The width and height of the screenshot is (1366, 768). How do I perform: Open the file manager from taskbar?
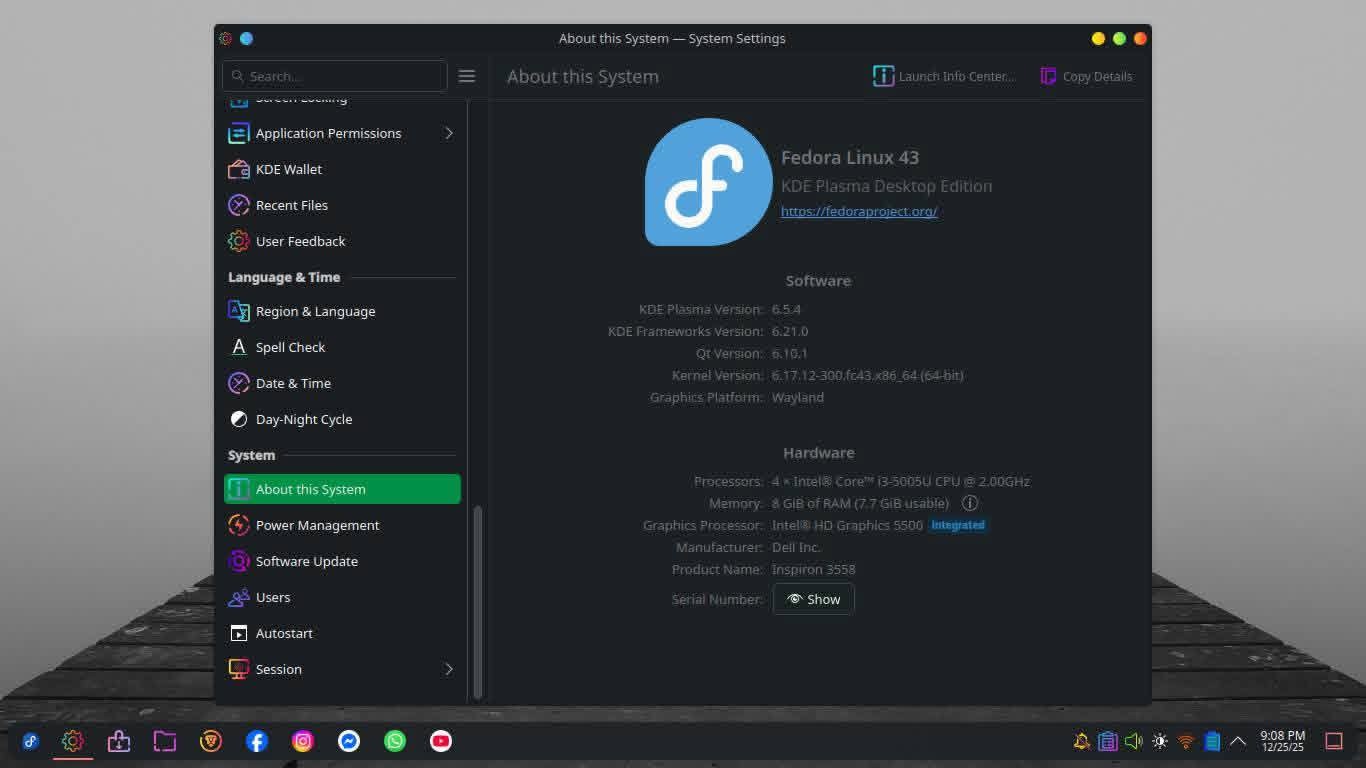click(x=165, y=741)
